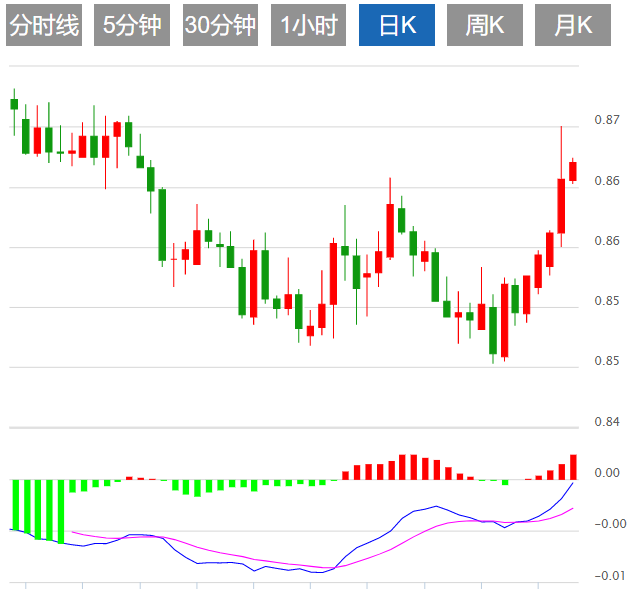Open the 1小时 chart tab
The width and height of the screenshot is (633, 589).
click(x=308, y=25)
